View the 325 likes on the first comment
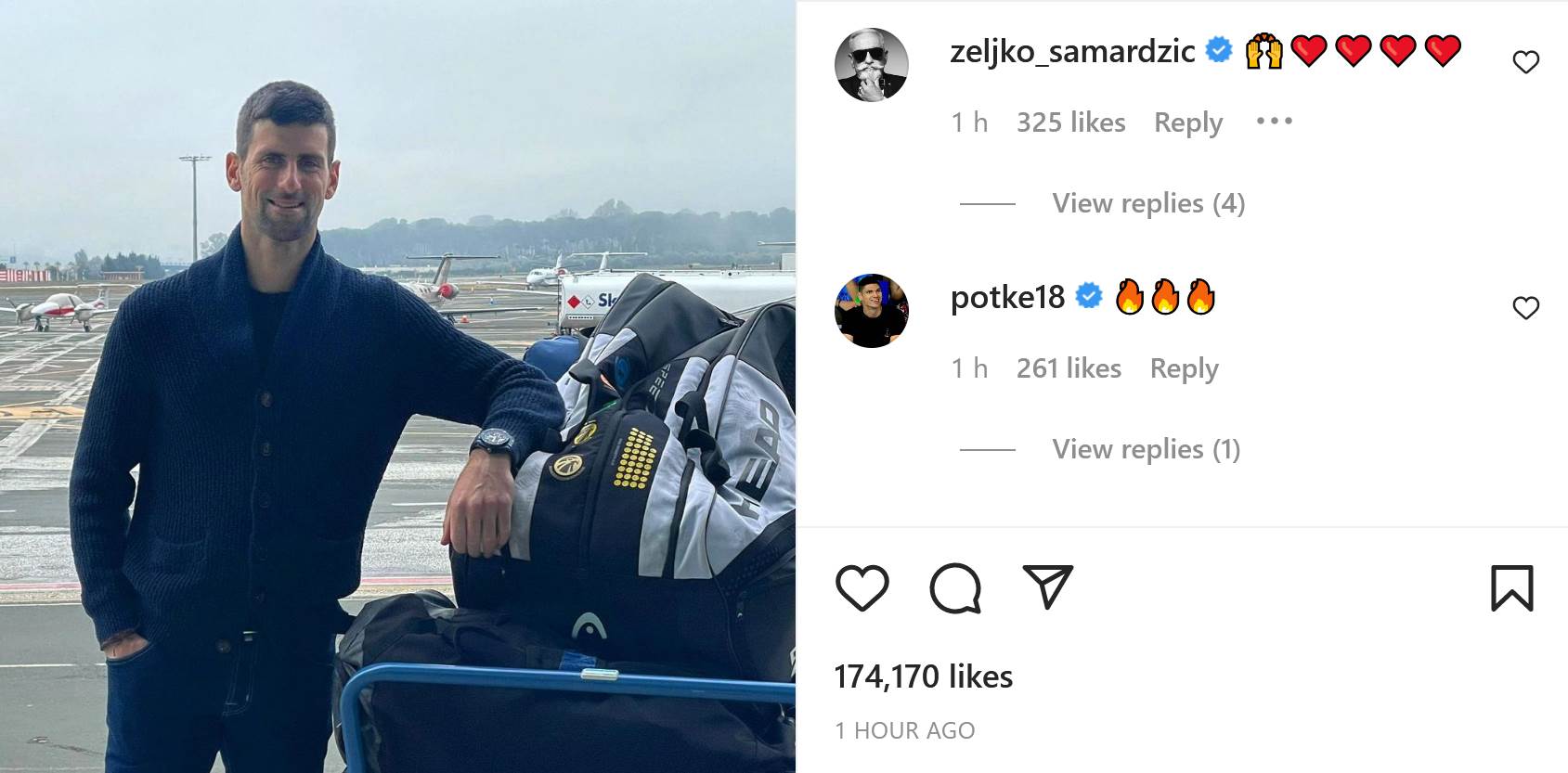Screen dimensions: 1568x773 pyautogui.click(x=1070, y=122)
